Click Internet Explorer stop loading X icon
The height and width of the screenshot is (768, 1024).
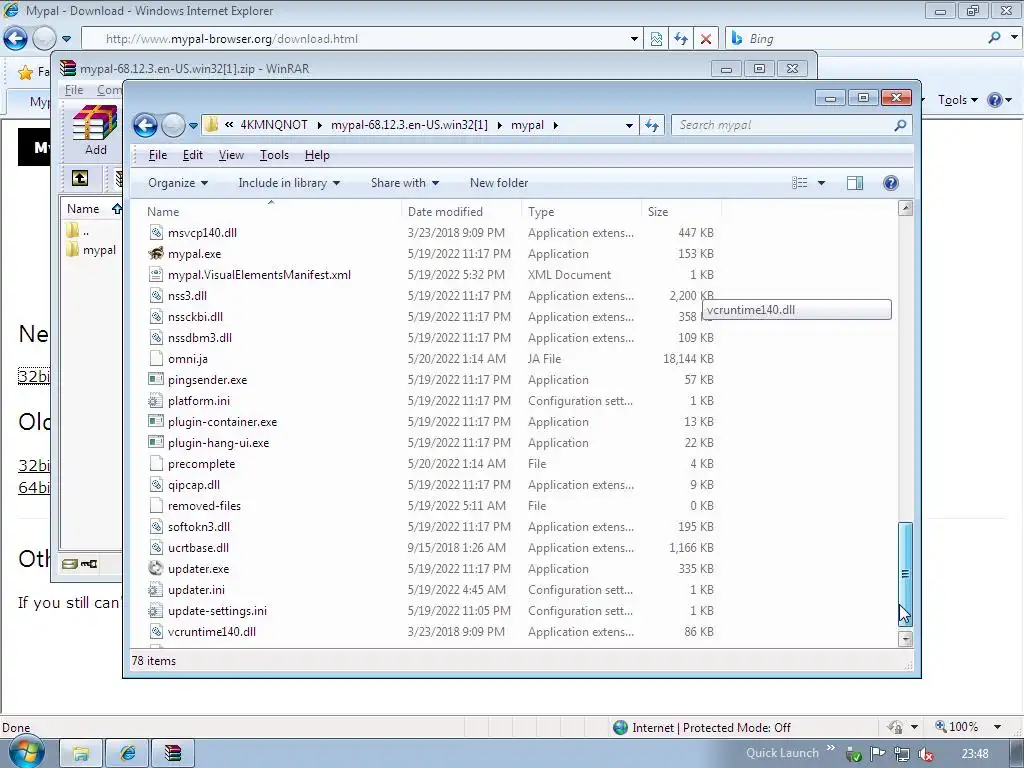pyautogui.click(x=705, y=39)
